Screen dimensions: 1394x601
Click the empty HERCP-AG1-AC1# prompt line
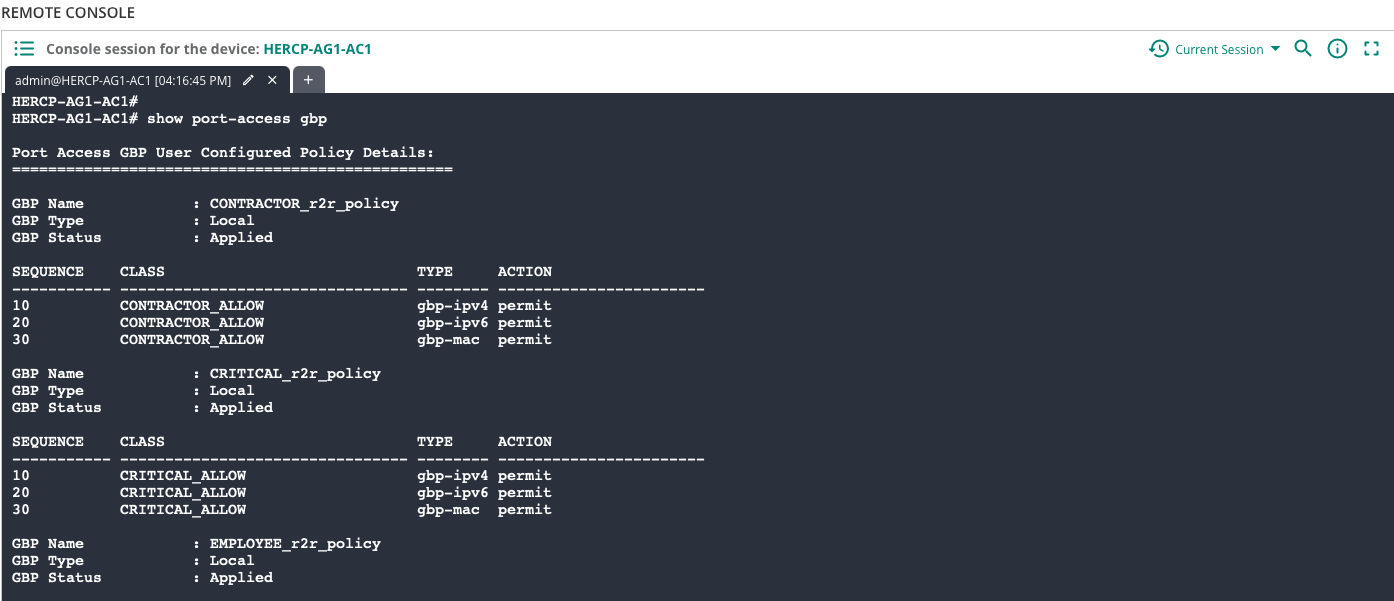click(x=75, y=102)
